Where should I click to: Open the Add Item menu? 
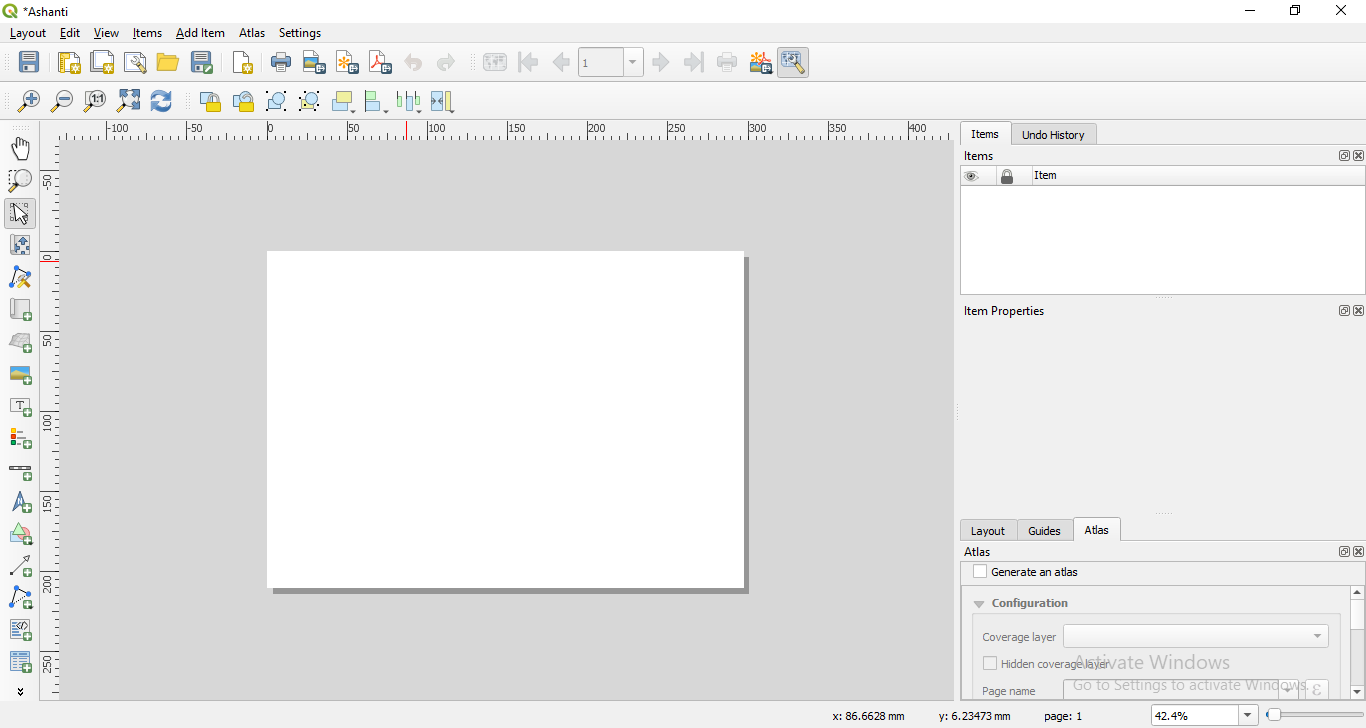tap(200, 33)
